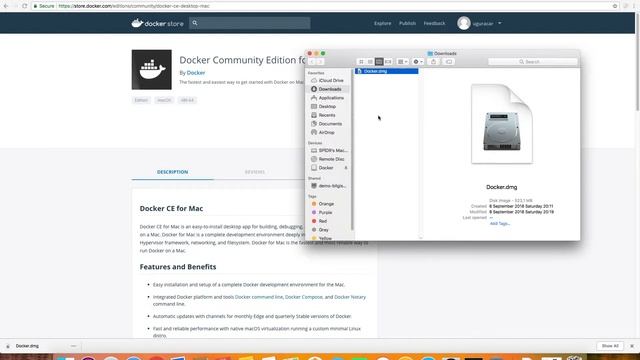Screen dimensions: 640x360
Task: Open Publish in Docker Store header
Action: [407, 23]
